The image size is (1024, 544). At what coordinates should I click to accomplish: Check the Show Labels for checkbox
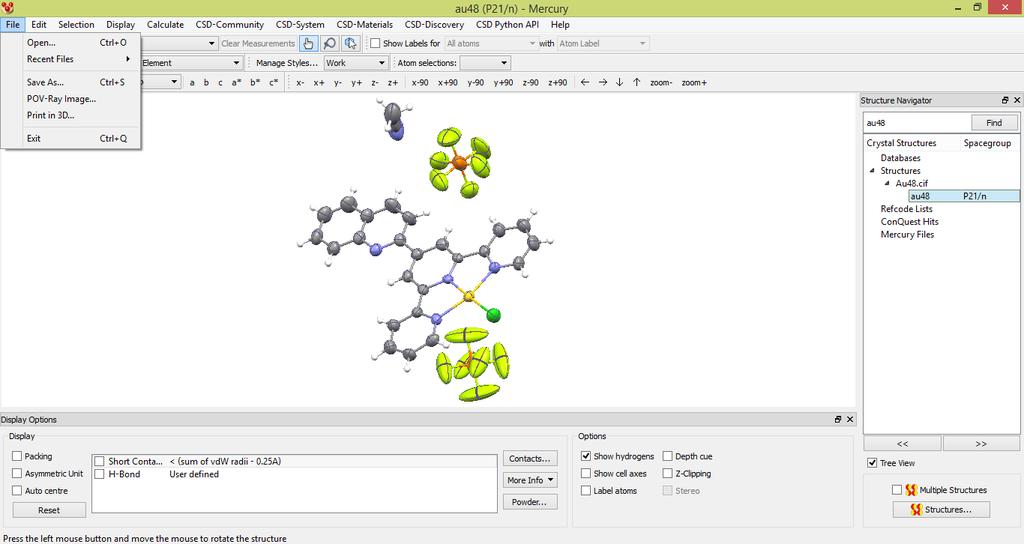click(376, 43)
